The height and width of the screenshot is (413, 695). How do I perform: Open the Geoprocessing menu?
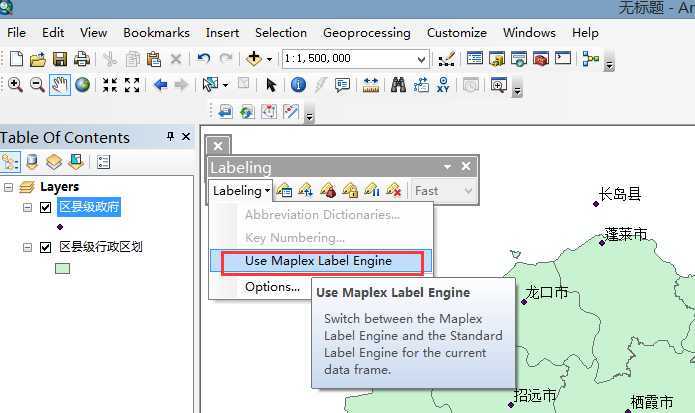(x=367, y=33)
